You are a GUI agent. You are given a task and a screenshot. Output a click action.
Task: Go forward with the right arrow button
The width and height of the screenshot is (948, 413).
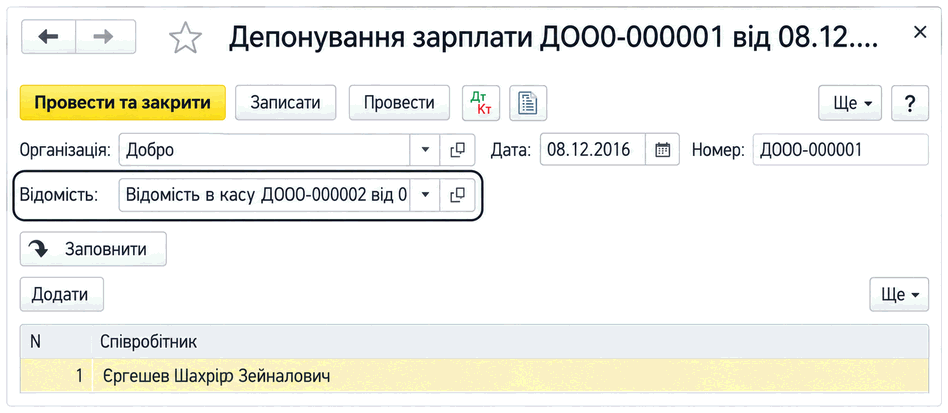click(105, 37)
